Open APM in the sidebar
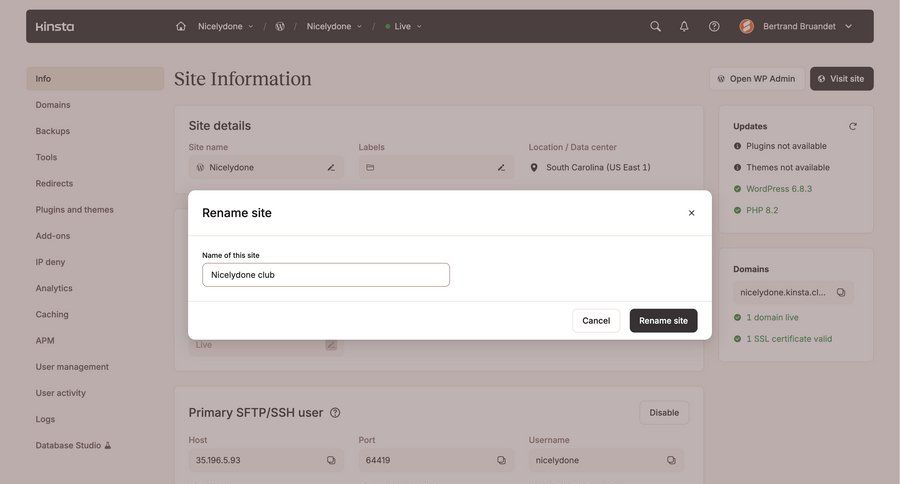The height and width of the screenshot is (484, 900). click(45, 340)
